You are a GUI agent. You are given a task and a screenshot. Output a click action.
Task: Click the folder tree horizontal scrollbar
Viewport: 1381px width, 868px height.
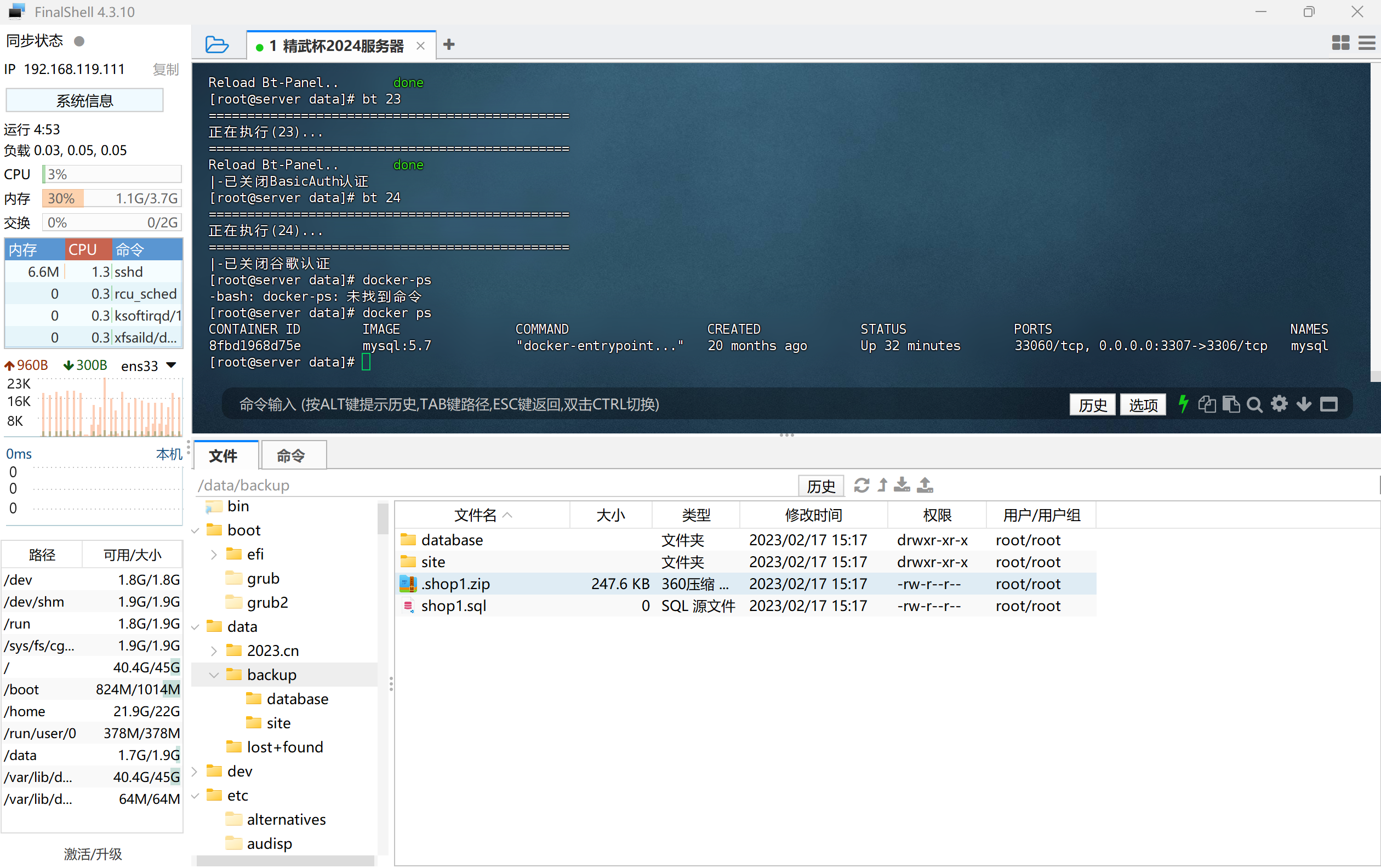(x=286, y=860)
